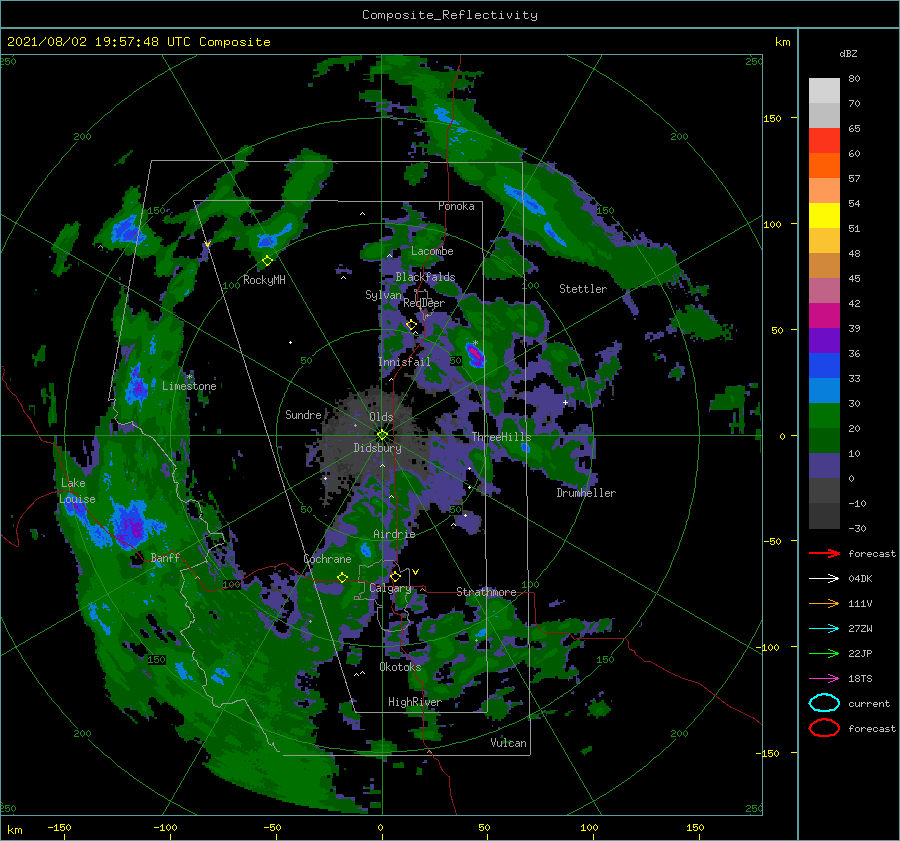This screenshot has width=900, height=841.
Task: Click the yellow diamond marker south of RedDeer
Action: click(412, 325)
